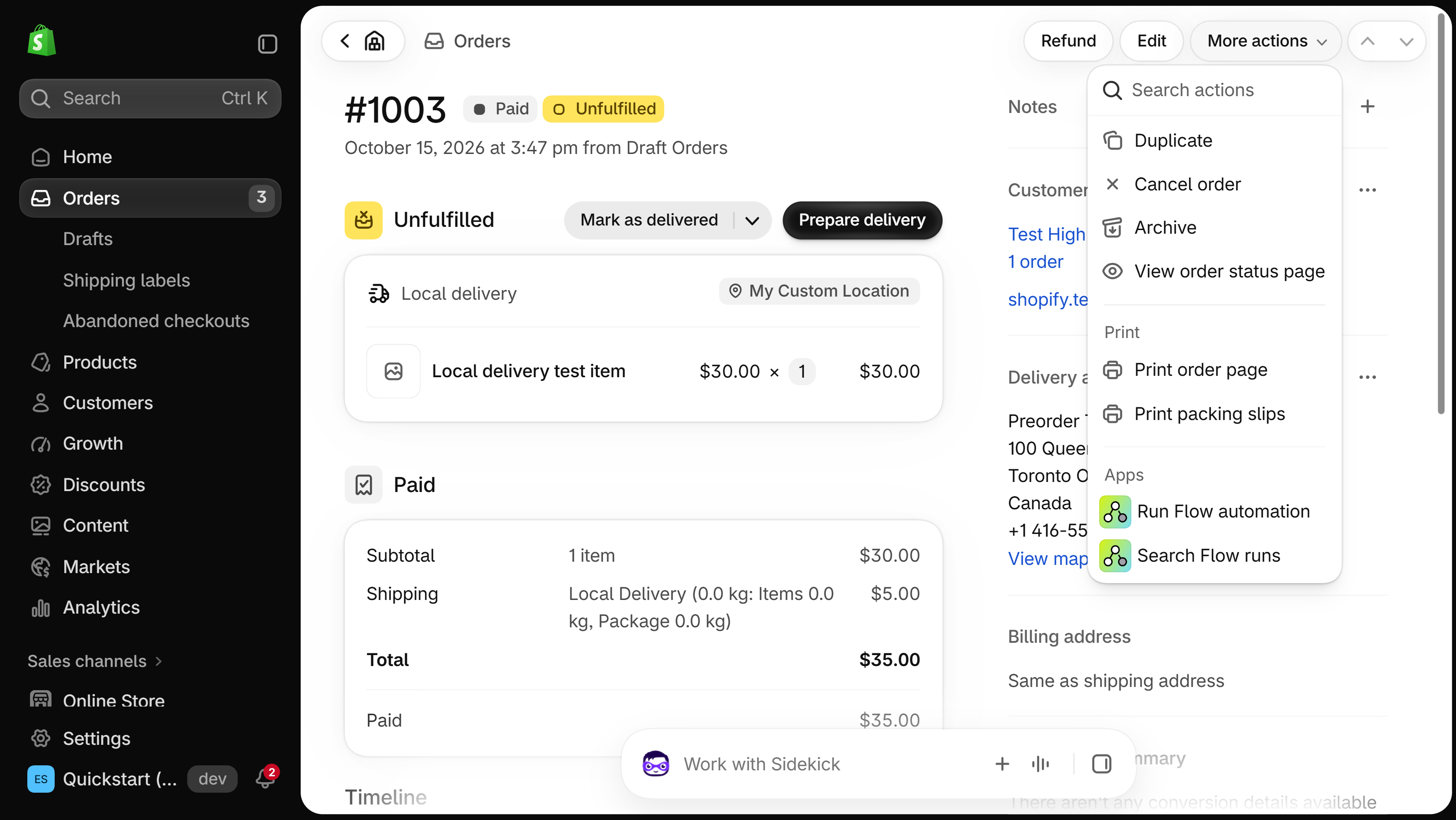Select Duplicate from the actions menu

point(1214,140)
